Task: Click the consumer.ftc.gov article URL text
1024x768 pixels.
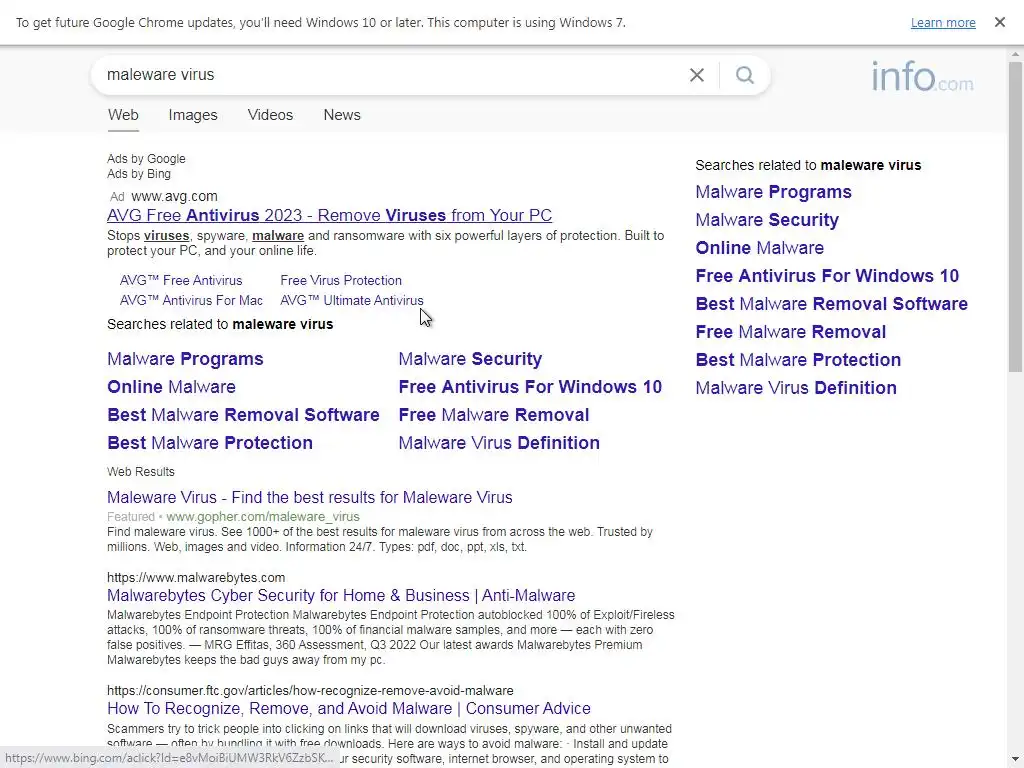Action: point(310,691)
